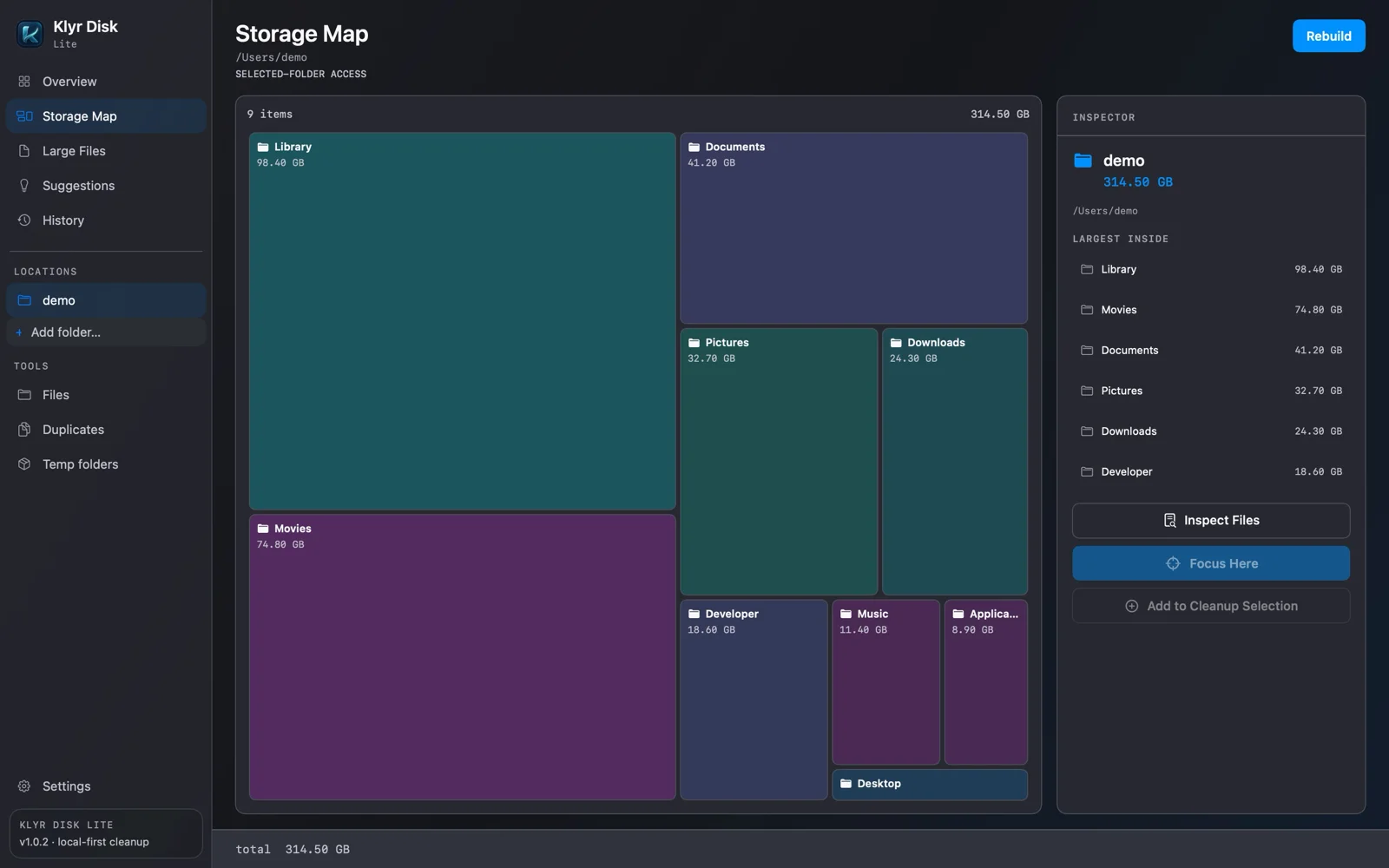1389x868 pixels.
Task: Select the Library block in the treemap
Action: [x=462, y=321]
